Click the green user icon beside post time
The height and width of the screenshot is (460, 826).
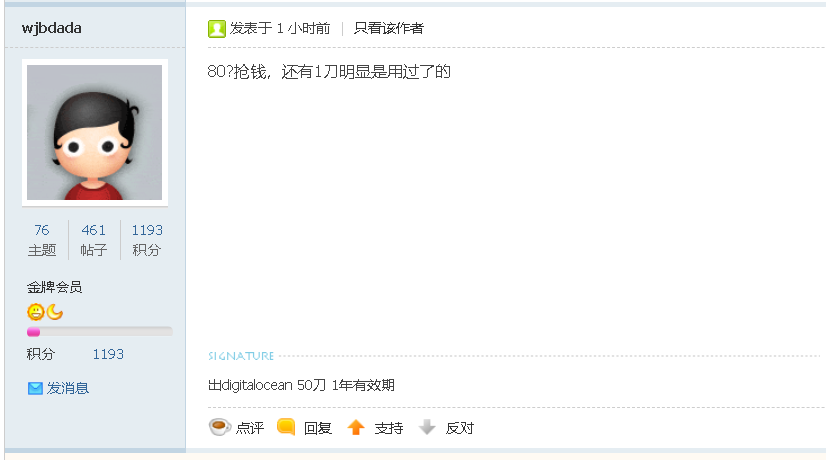(217, 28)
